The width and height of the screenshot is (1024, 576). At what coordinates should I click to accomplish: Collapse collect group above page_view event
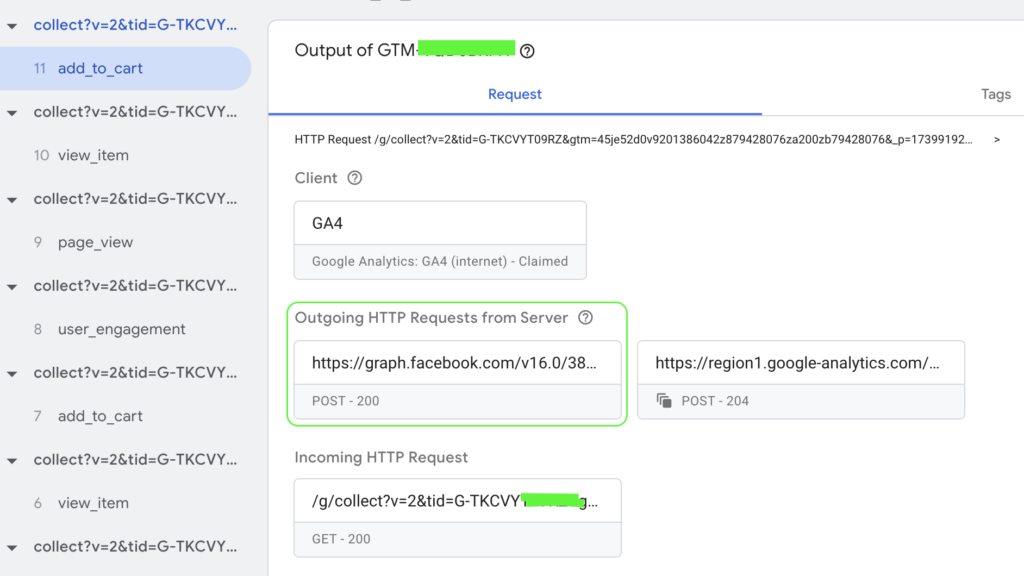(x=12, y=200)
